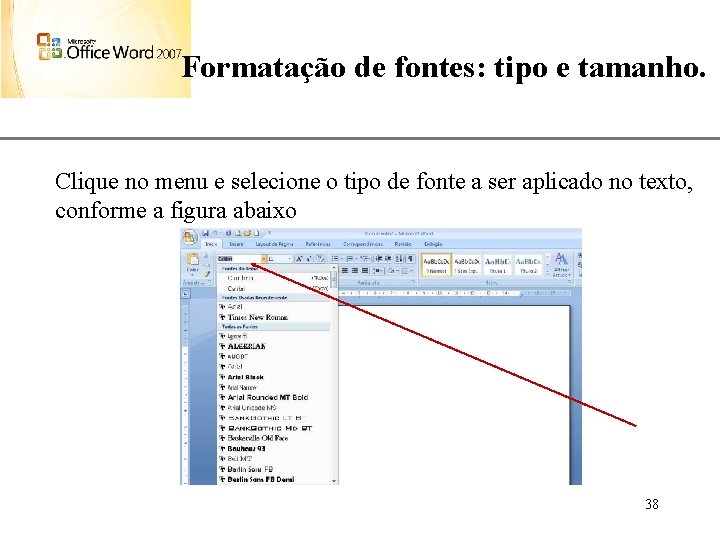The width and height of the screenshot is (720, 540).
Task: Open the Styles group dialog launcher
Action: [570, 282]
